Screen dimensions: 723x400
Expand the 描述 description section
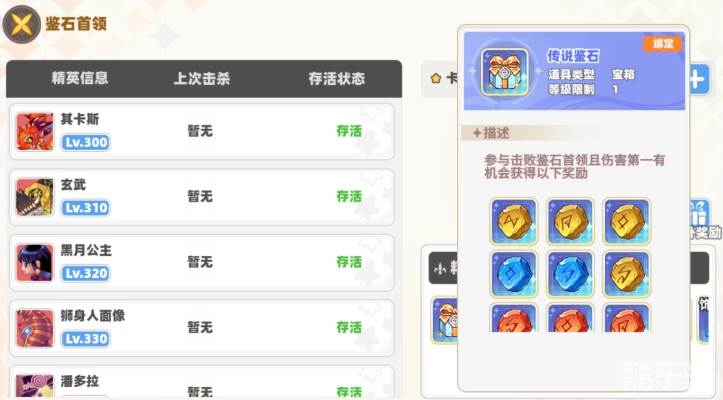(491, 133)
